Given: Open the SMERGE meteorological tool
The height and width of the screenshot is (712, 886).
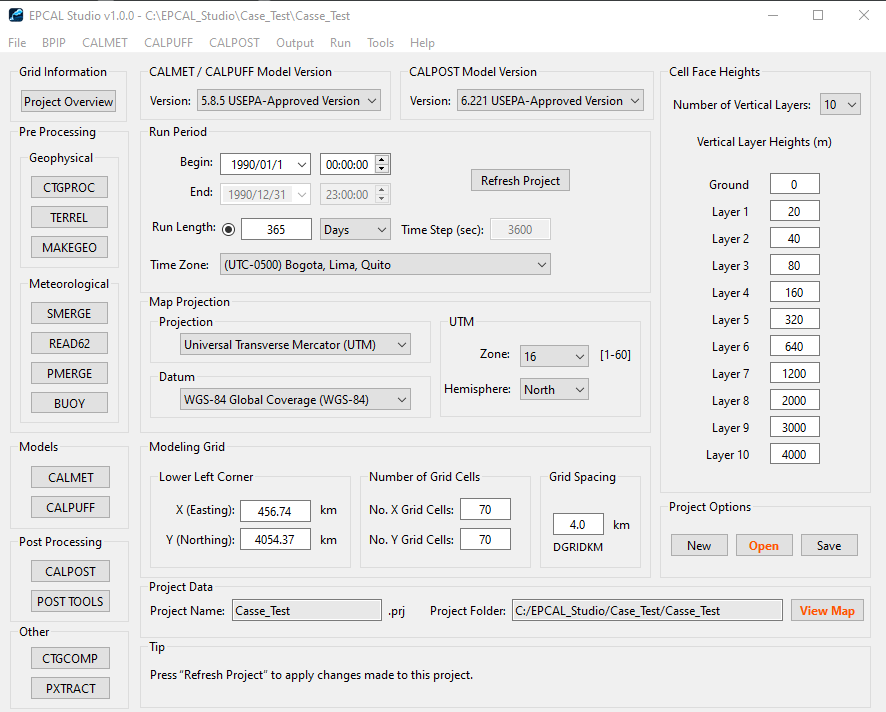Looking at the screenshot, I should [x=69, y=314].
